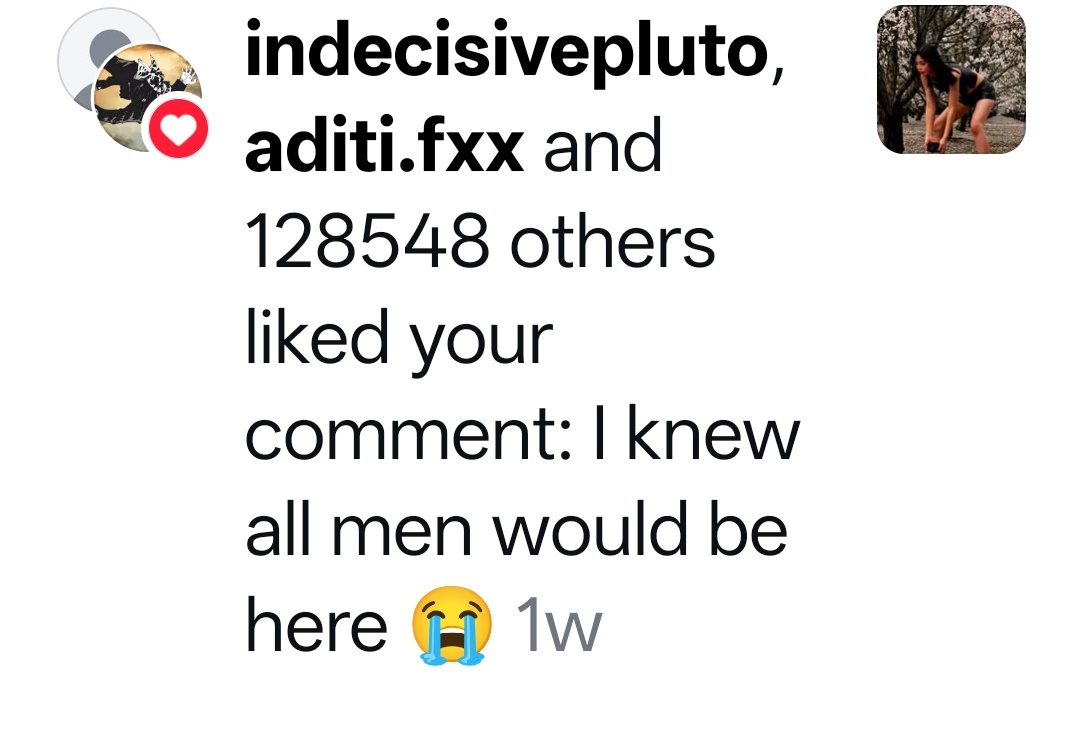Click the word "others" after the count
1080x730 pixels.
pyautogui.click(x=612, y=242)
